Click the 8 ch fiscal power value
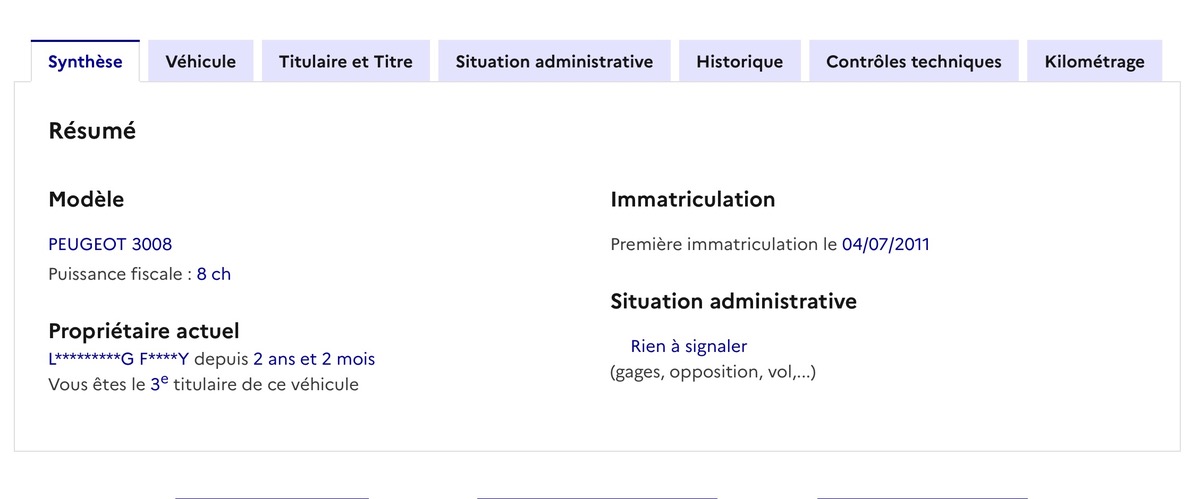This screenshot has height=499, width=1200. (213, 274)
